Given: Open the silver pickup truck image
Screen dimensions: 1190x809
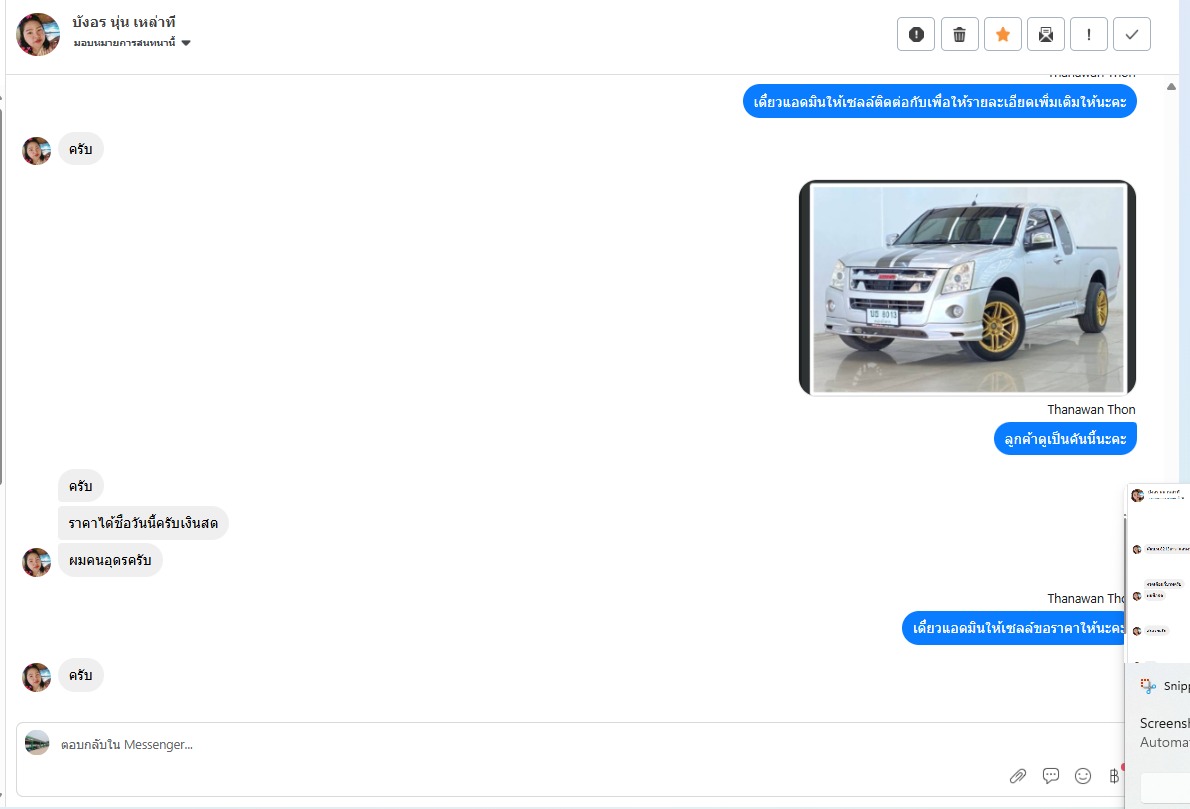Looking at the screenshot, I should coord(967,288).
